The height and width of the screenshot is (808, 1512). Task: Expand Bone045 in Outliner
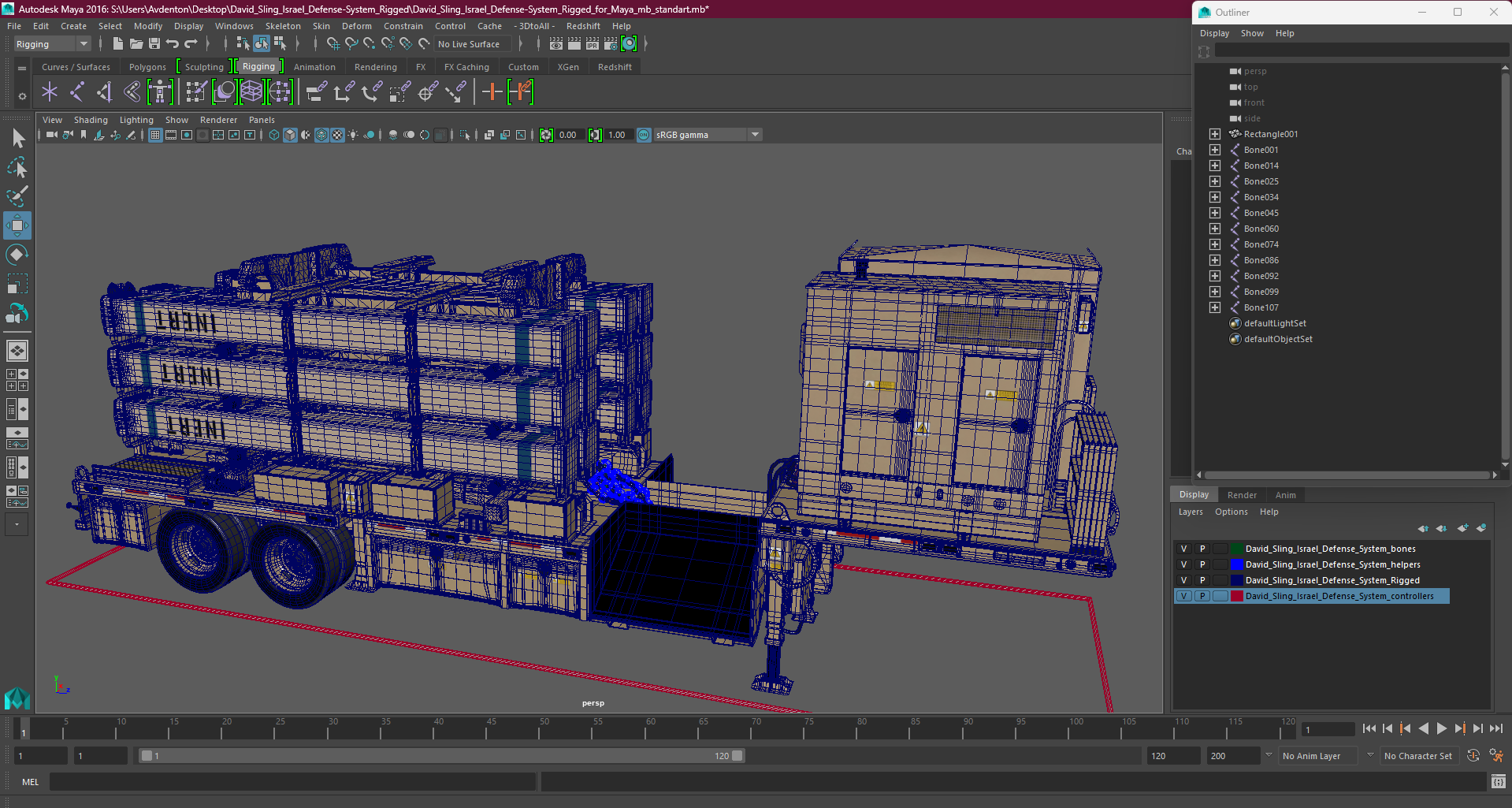1215,213
